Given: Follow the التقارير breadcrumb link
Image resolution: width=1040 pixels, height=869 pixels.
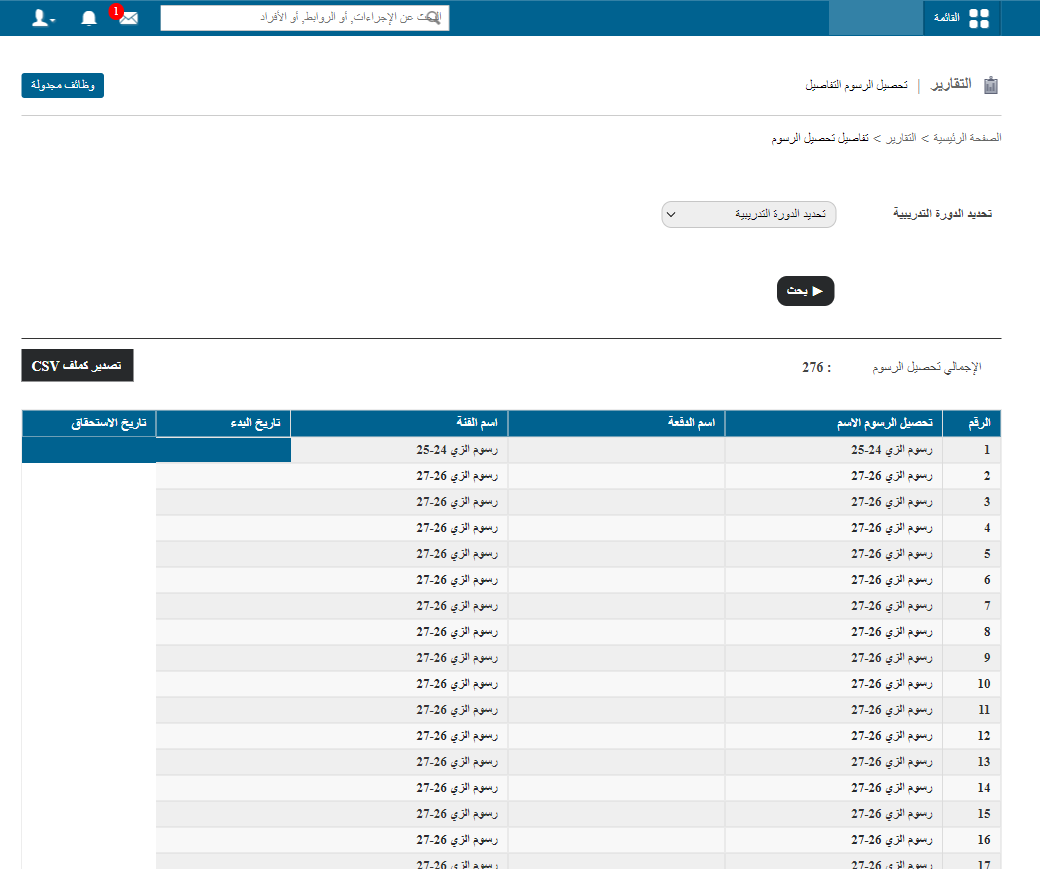Looking at the screenshot, I should pos(901,137).
